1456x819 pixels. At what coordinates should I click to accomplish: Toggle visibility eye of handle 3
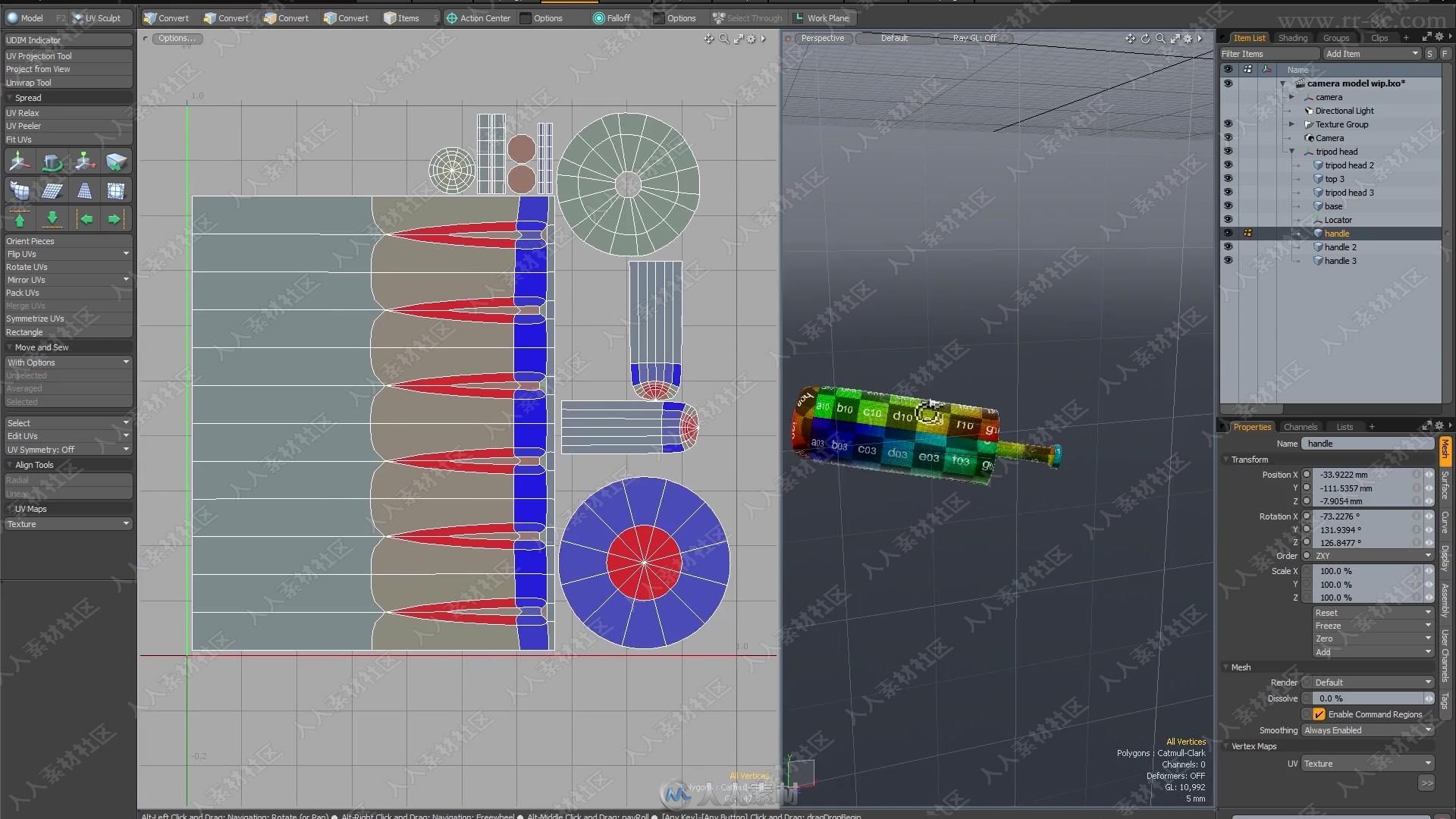[x=1228, y=261]
